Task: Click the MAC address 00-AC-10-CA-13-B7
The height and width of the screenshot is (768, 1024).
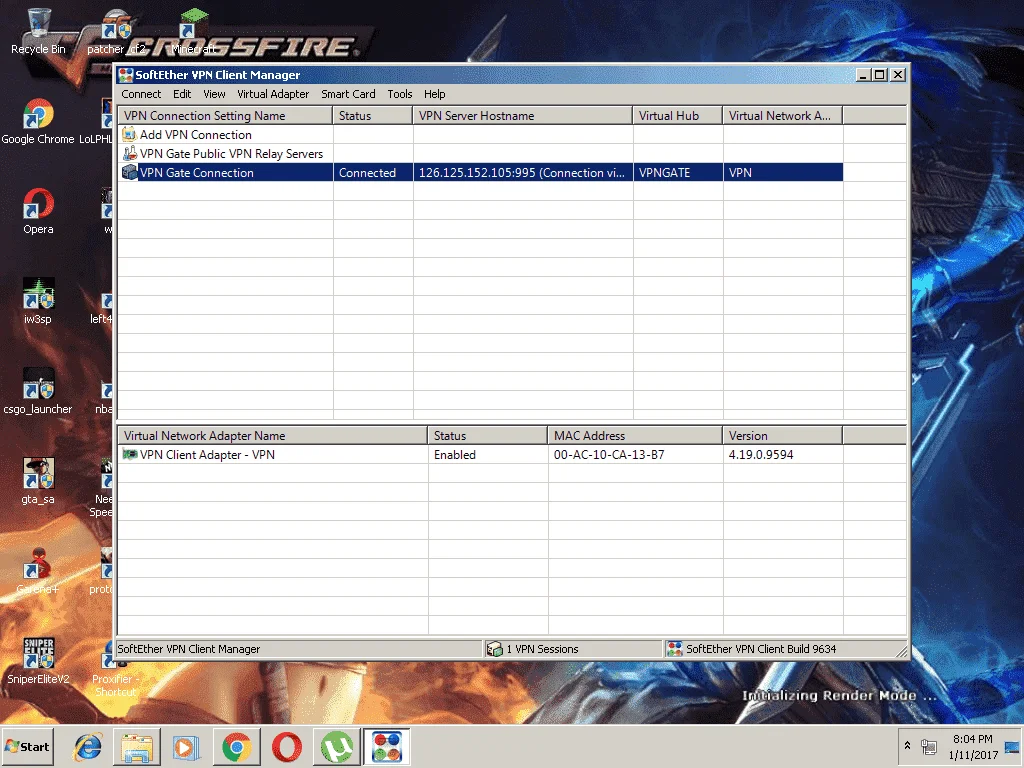Action: [x=609, y=455]
